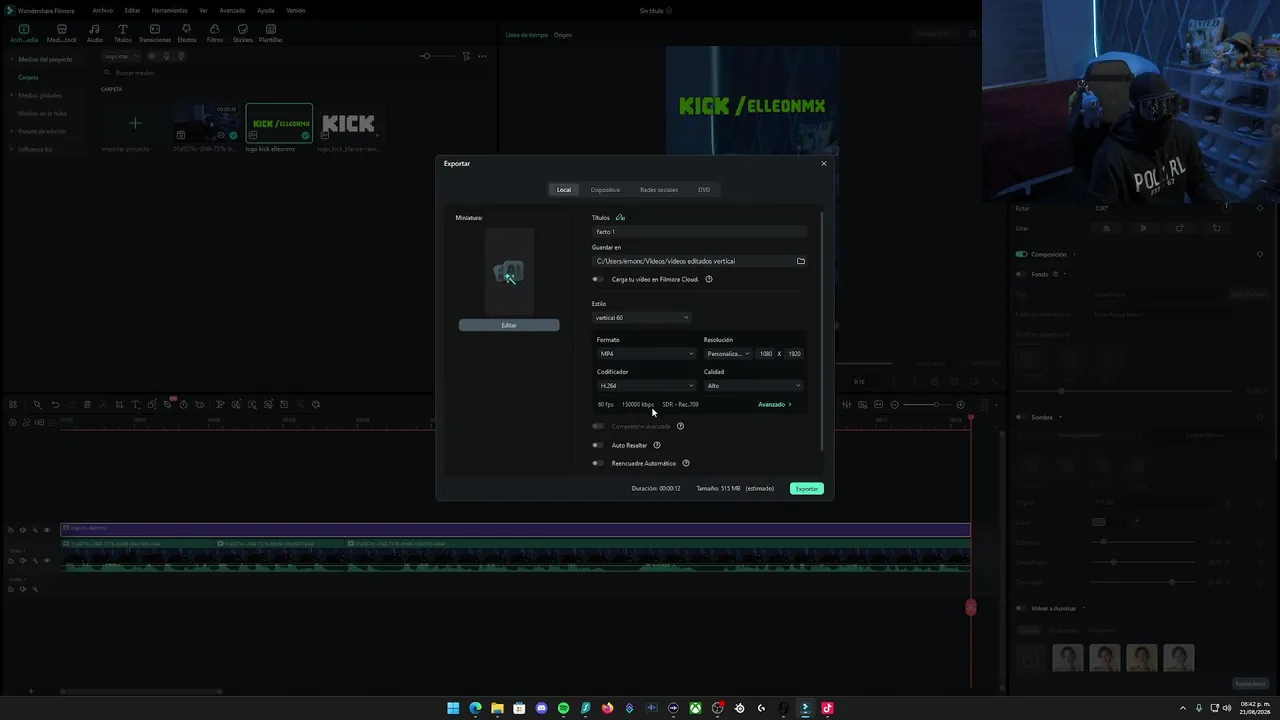
Task: Open the Herramientas menu
Action: coord(170,10)
